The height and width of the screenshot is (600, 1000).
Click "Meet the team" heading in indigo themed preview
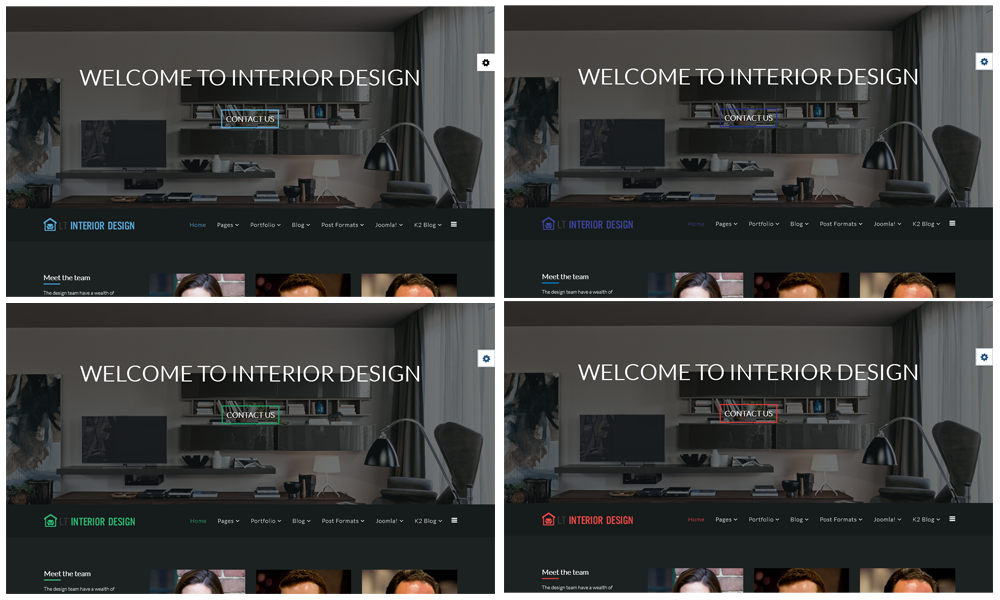(565, 276)
